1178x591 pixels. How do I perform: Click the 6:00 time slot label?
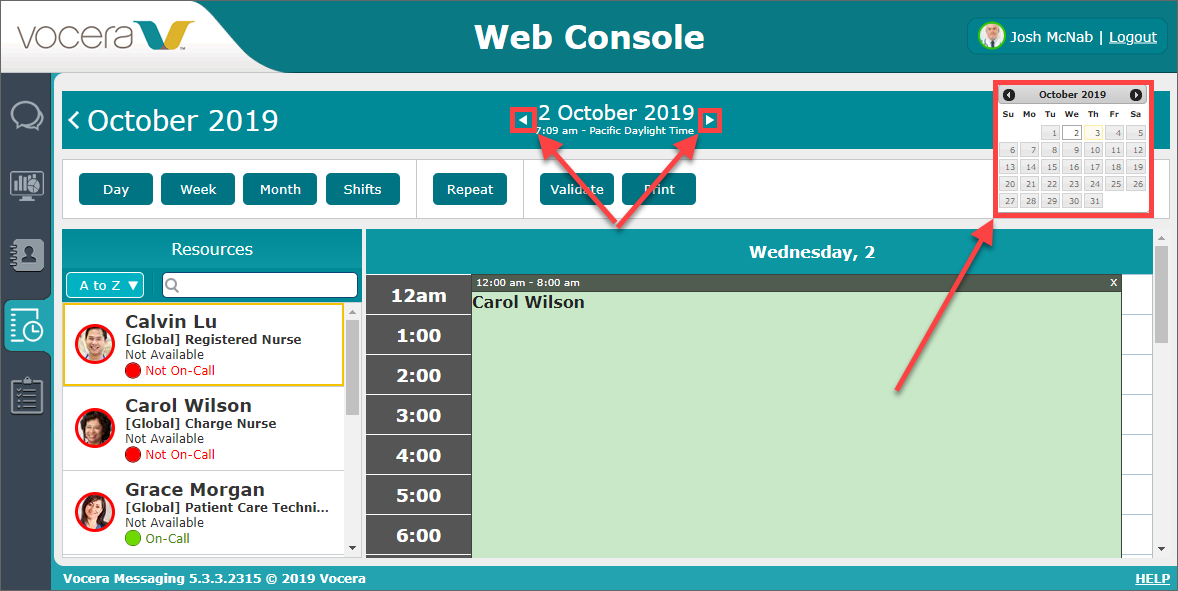tap(418, 535)
